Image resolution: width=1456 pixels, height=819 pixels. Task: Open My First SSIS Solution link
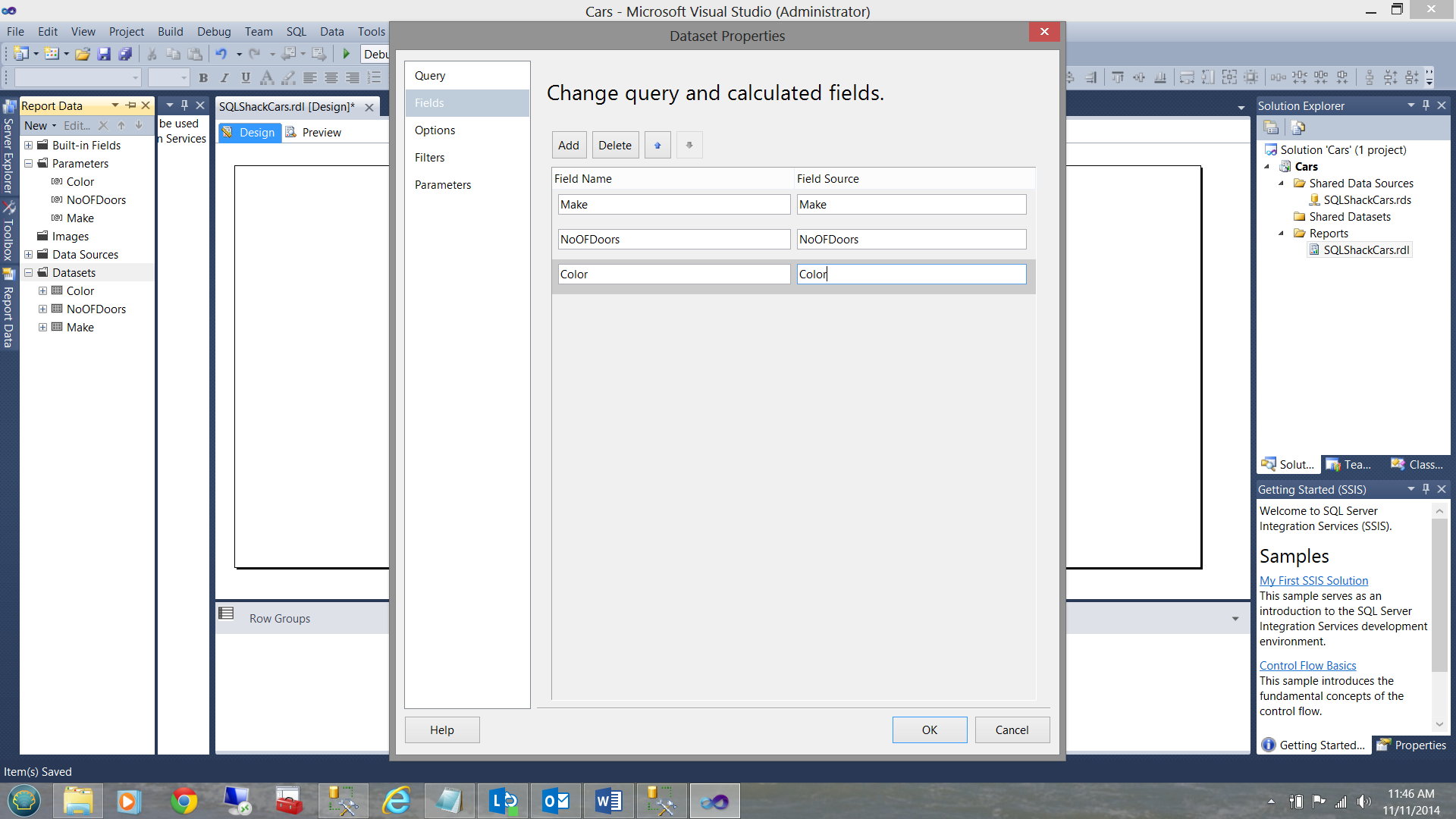1313,581
